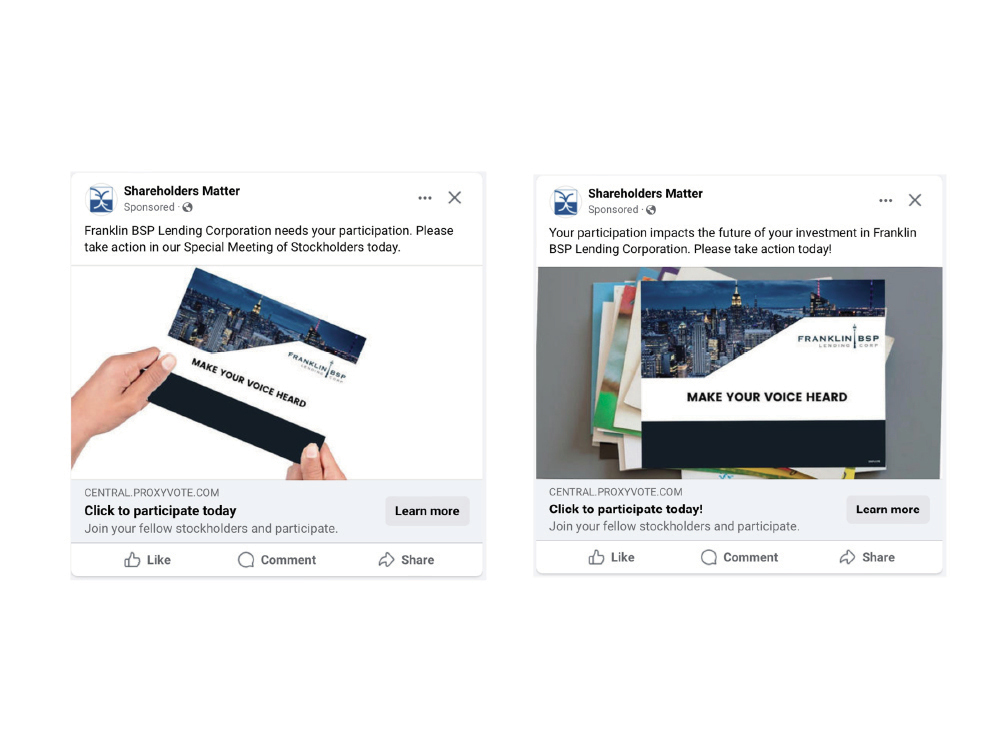Screen dimensions: 990x744
Task: Dismiss right ad with X icon
Action: pos(915,200)
